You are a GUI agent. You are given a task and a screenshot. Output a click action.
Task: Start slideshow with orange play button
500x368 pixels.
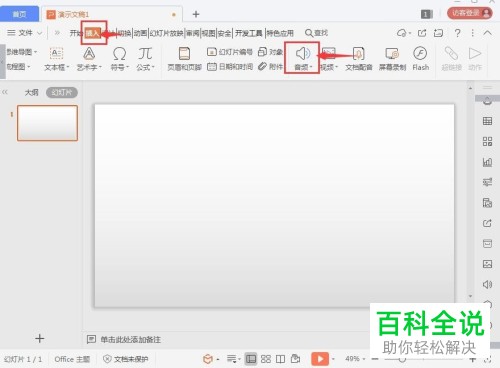(320, 359)
